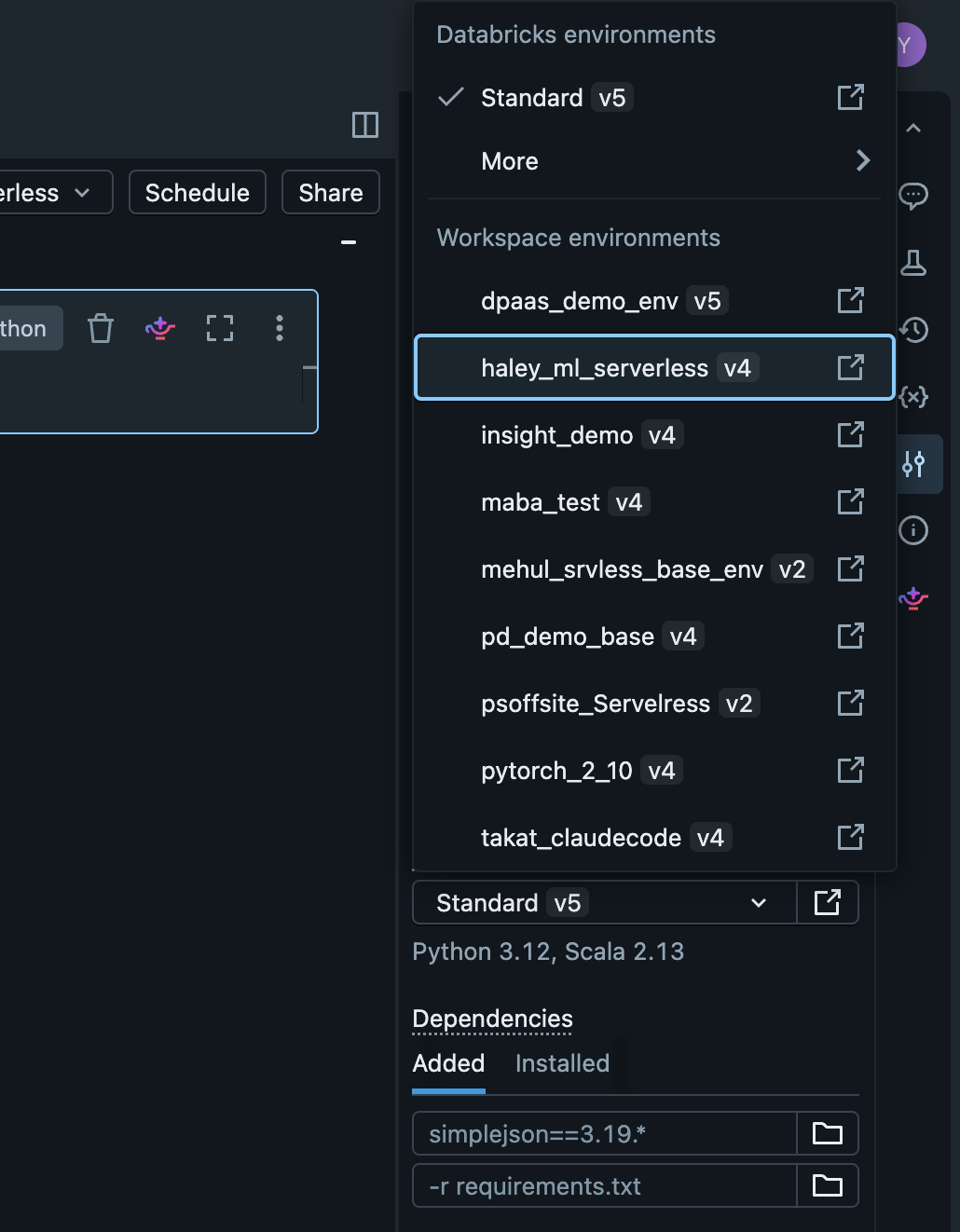Viewport: 960px width, 1232px height.
Task: Click the Schedule button
Action: point(198,192)
